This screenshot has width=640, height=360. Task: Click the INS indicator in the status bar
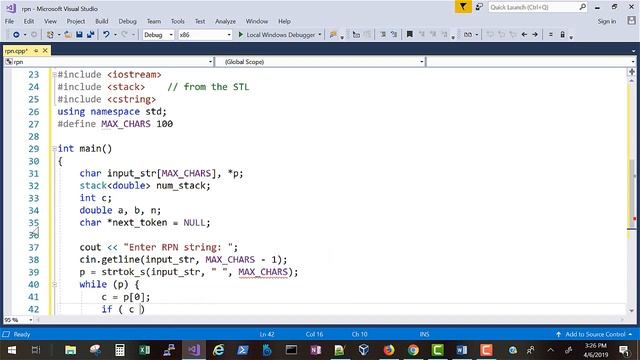click(x=424, y=334)
